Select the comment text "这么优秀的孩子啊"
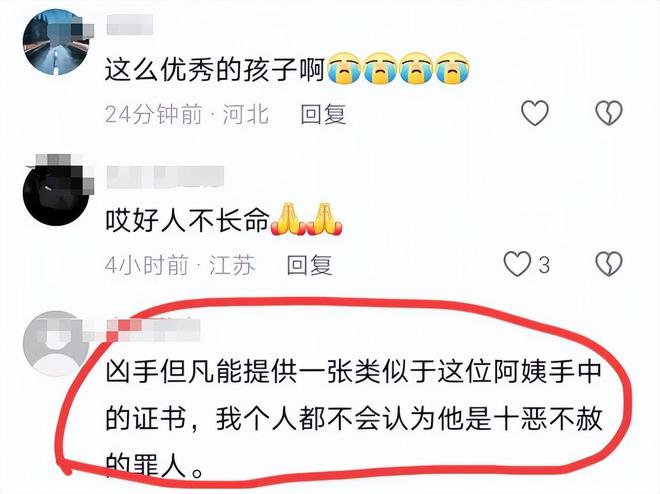 click(215, 69)
